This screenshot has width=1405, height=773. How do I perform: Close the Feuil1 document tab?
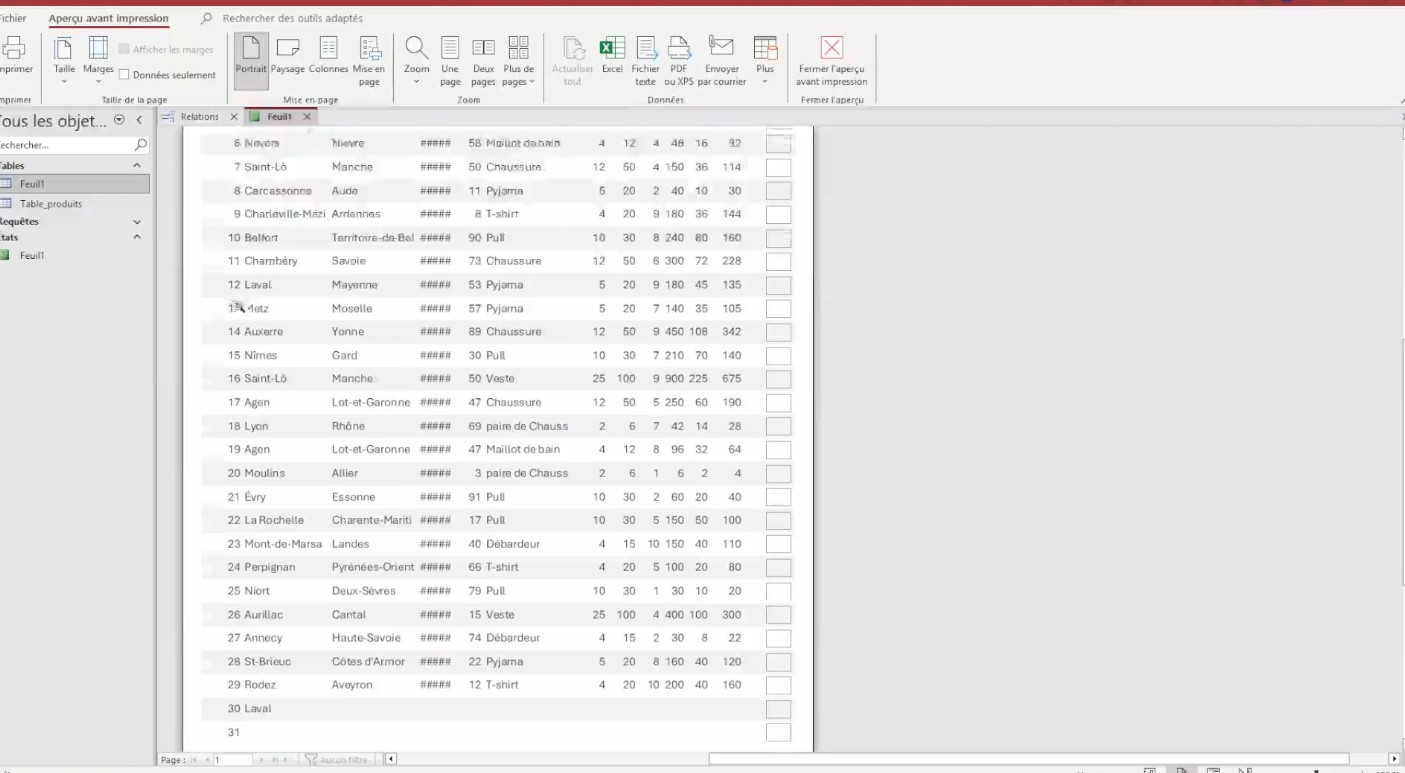point(307,117)
